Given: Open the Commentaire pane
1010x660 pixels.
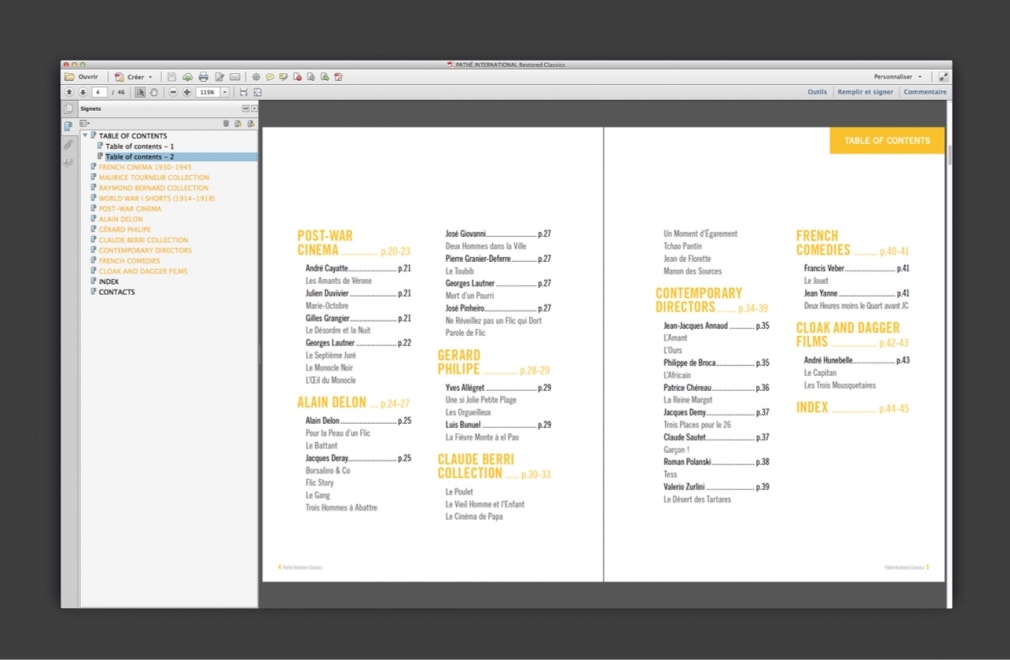Looking at the screenshot, I should (x=924, y=92).
